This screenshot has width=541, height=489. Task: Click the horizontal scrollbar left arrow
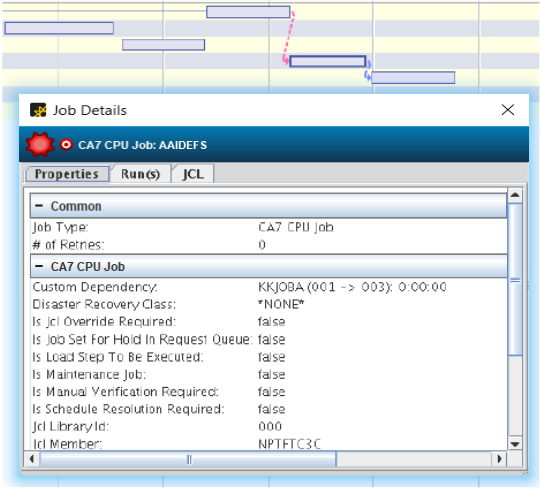32,459
